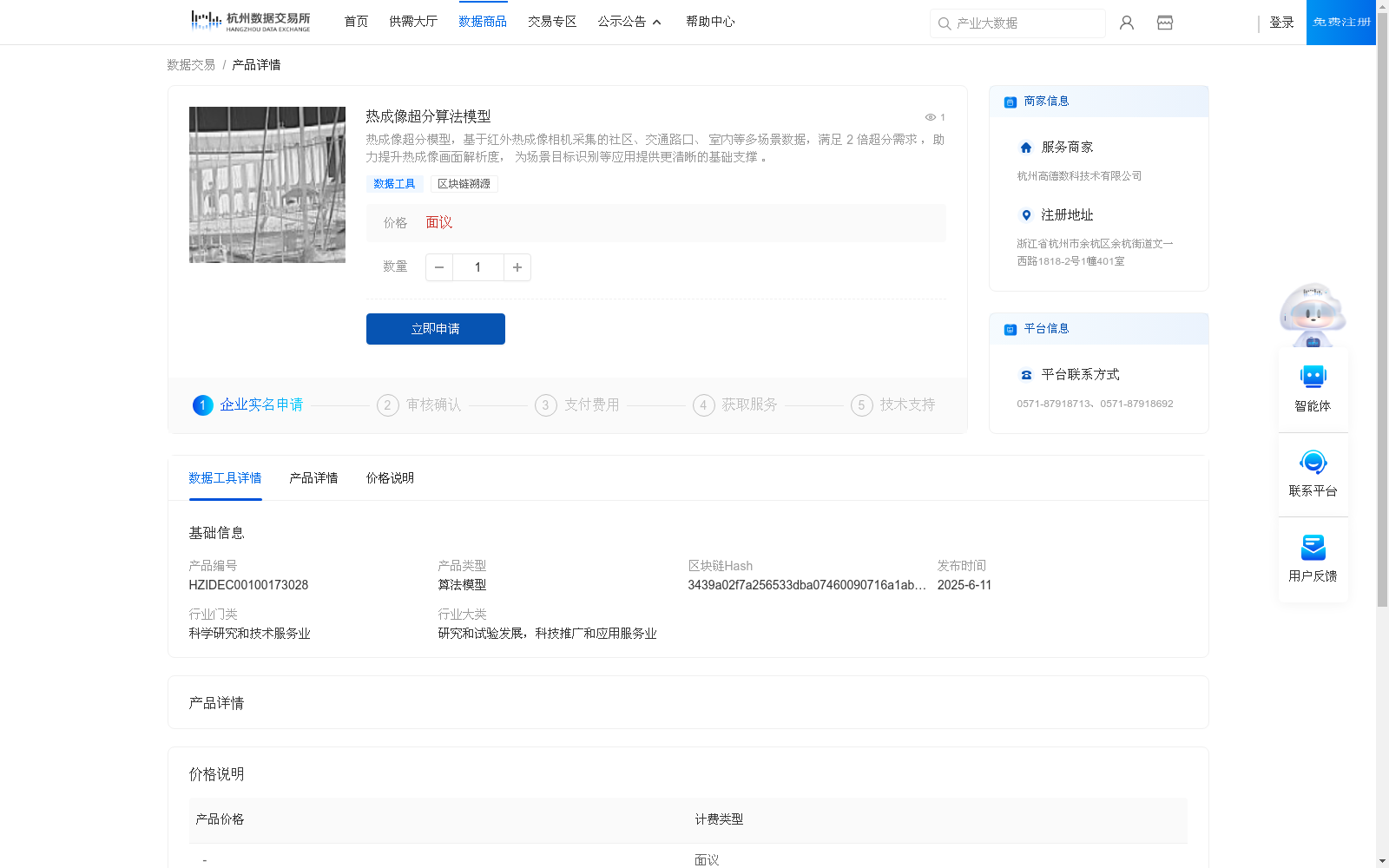The image size is (1389, 868).
Task: Click step 4 circle 获取服务
Action: click(x=704, y=405)
